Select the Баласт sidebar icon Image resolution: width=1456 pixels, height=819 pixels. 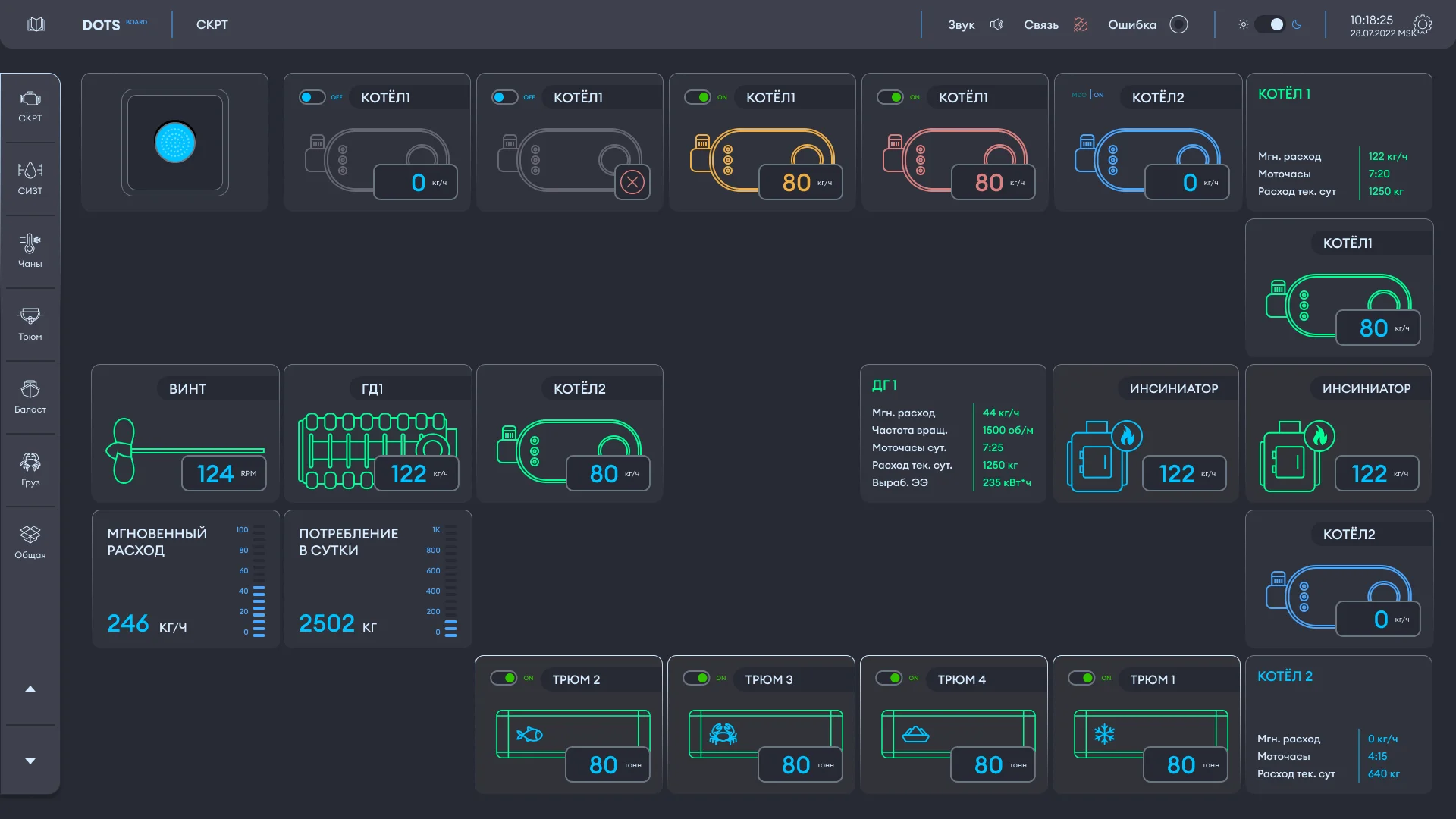30,397
